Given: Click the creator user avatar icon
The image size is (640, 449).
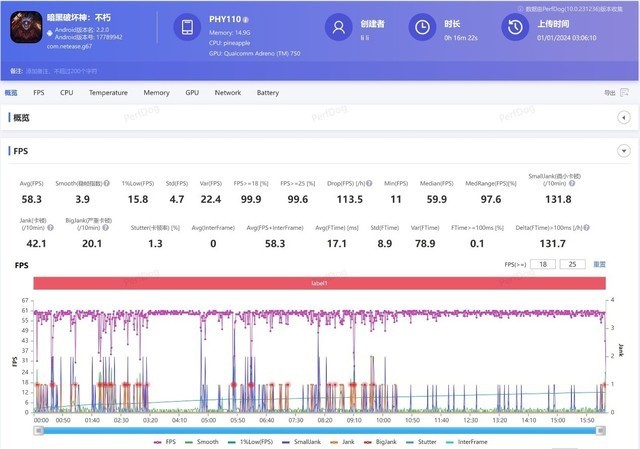Looking at the screenshot, I should pyautogui.click(x=340, y=28).
